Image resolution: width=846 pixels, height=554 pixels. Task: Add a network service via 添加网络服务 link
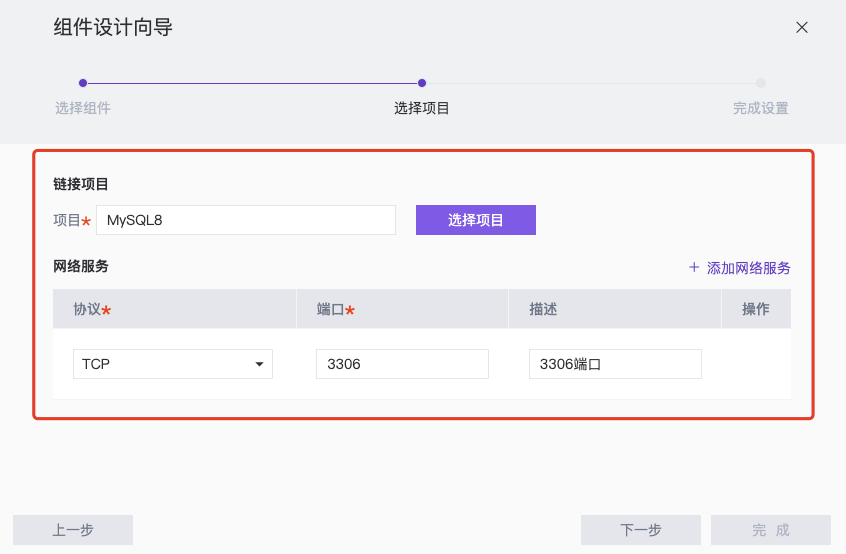pyautogui.click(x=748, y=268)
